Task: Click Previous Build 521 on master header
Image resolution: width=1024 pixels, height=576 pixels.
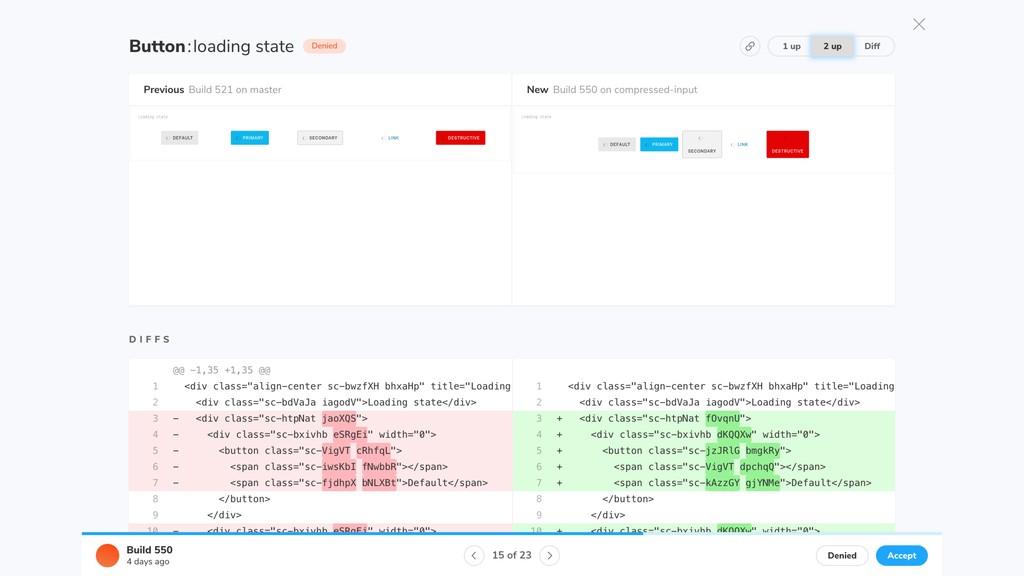Action: coord(212,89)
